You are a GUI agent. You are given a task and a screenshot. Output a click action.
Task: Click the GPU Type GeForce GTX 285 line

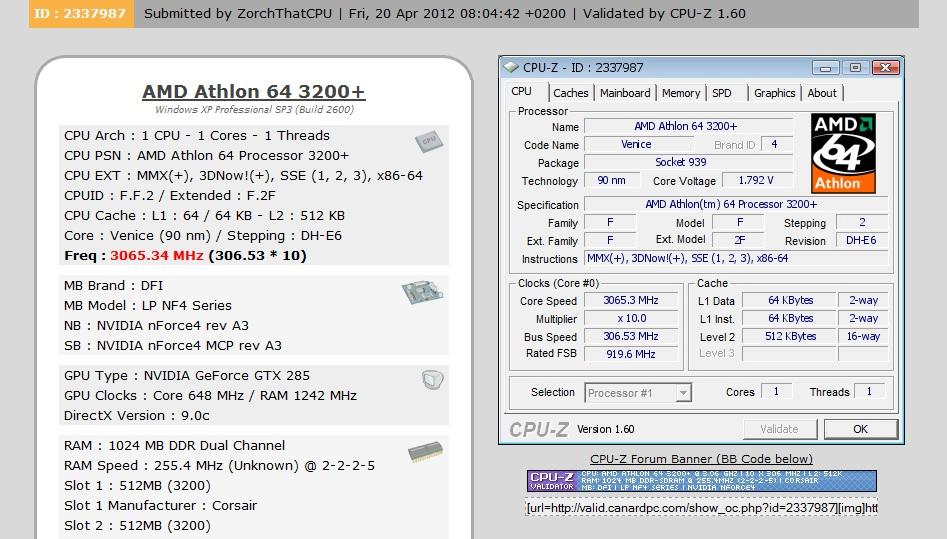pos(187,376)
